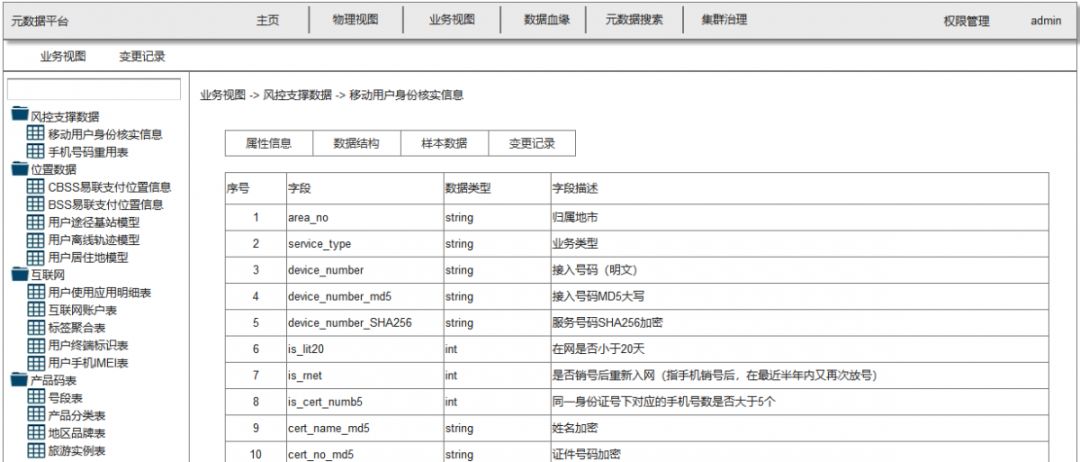Screen dimensions: 1080x462
Task: Select 用户使用应用明细表 tree item
Action: coord(100,293)
